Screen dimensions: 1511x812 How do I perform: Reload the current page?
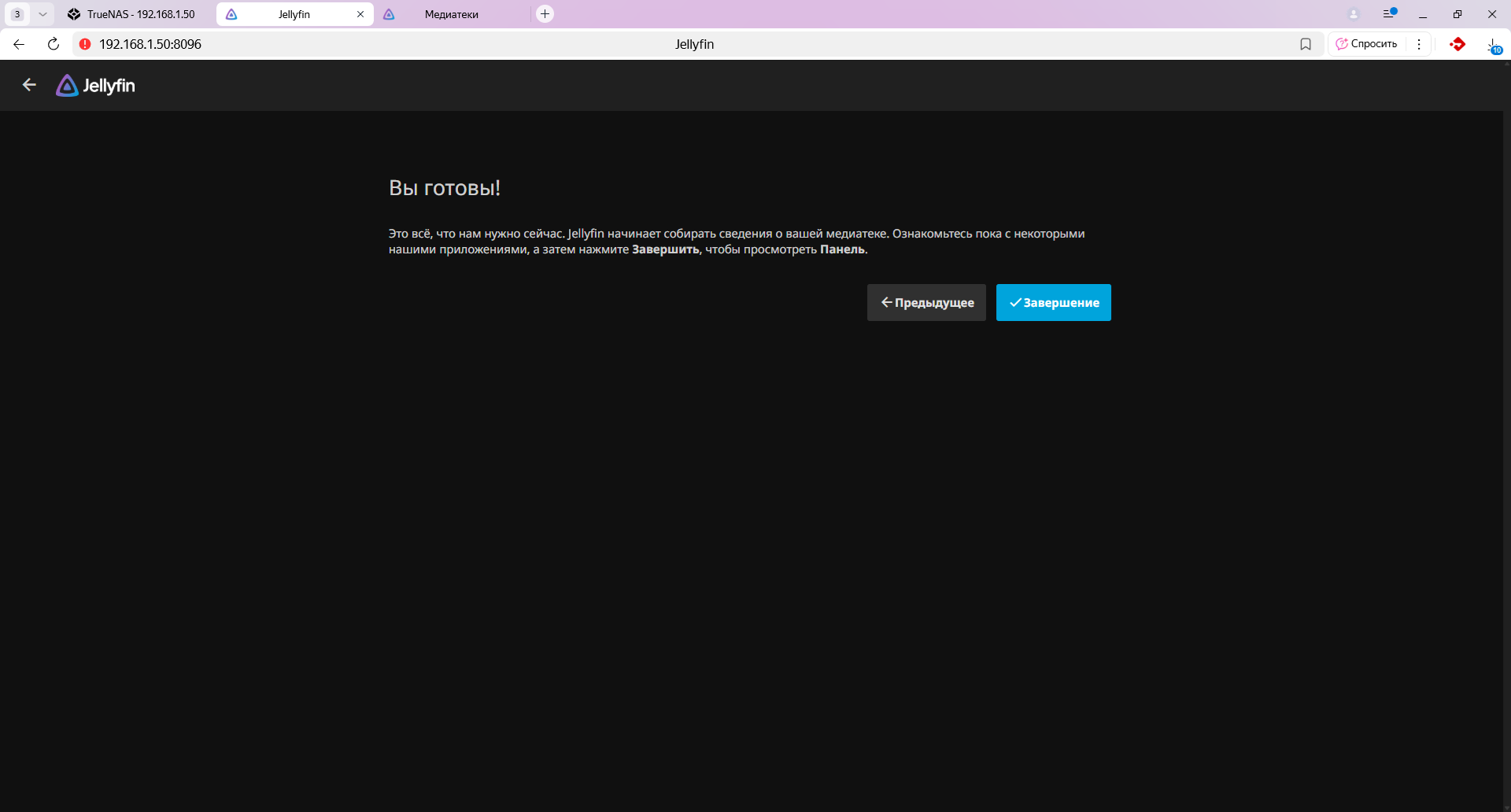pyautogui.click(x=54, y=44)
